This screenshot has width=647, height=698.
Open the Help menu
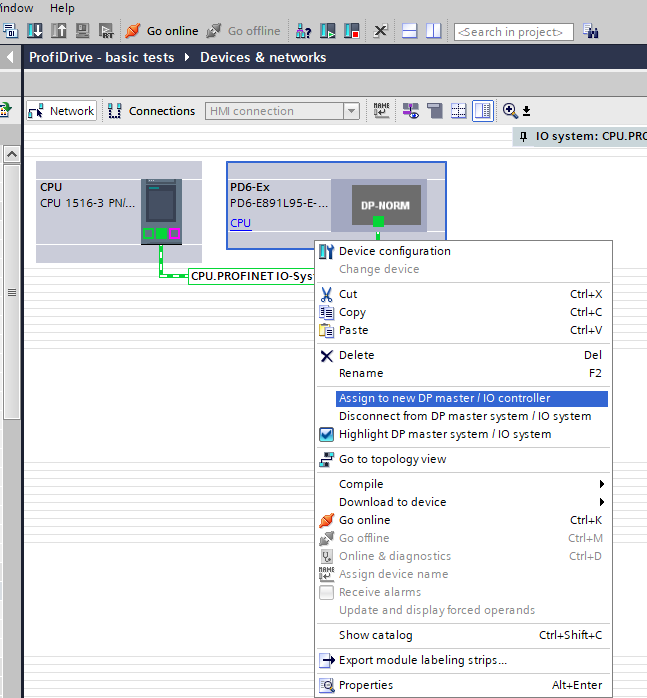coord(62,8)
